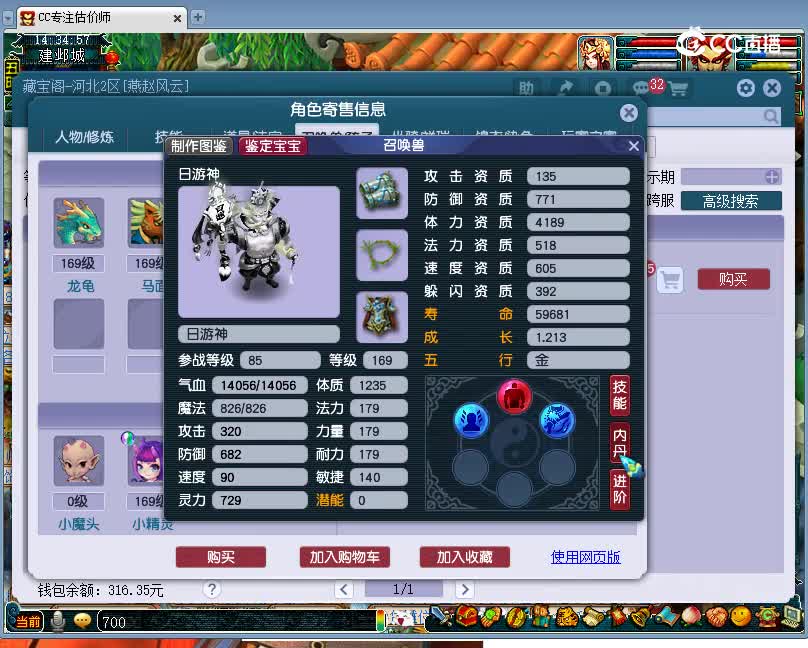Click the 助 helper button
The image size is (808, 648).
pos(526,88)
